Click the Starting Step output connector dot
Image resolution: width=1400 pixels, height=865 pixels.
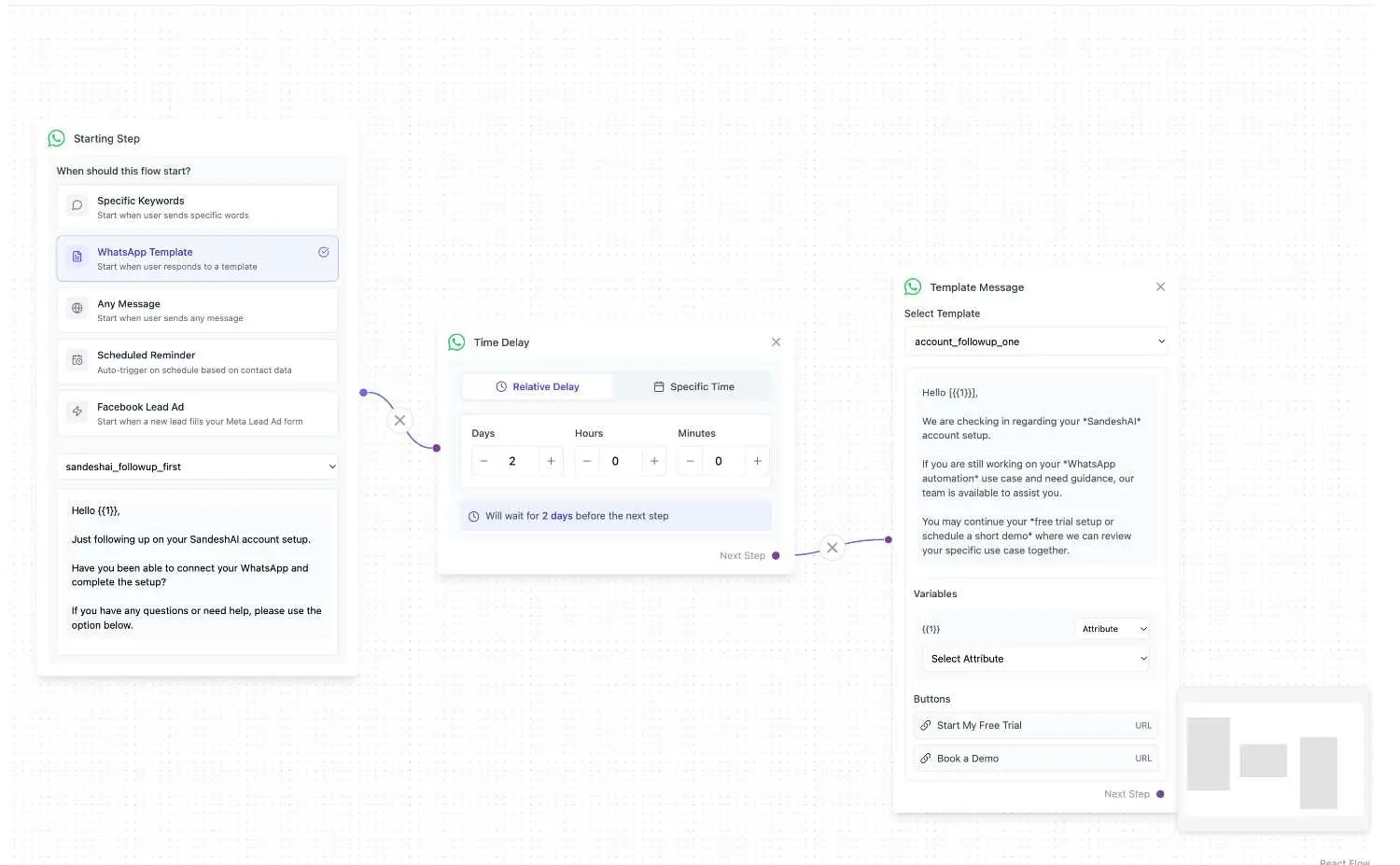(x=363, y=393)
